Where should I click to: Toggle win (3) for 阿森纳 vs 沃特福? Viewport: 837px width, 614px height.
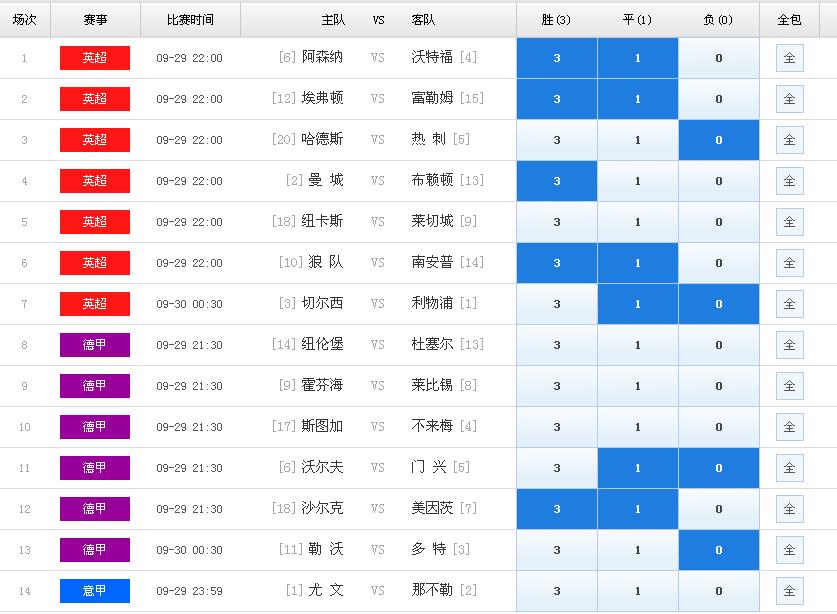[557, 58]
